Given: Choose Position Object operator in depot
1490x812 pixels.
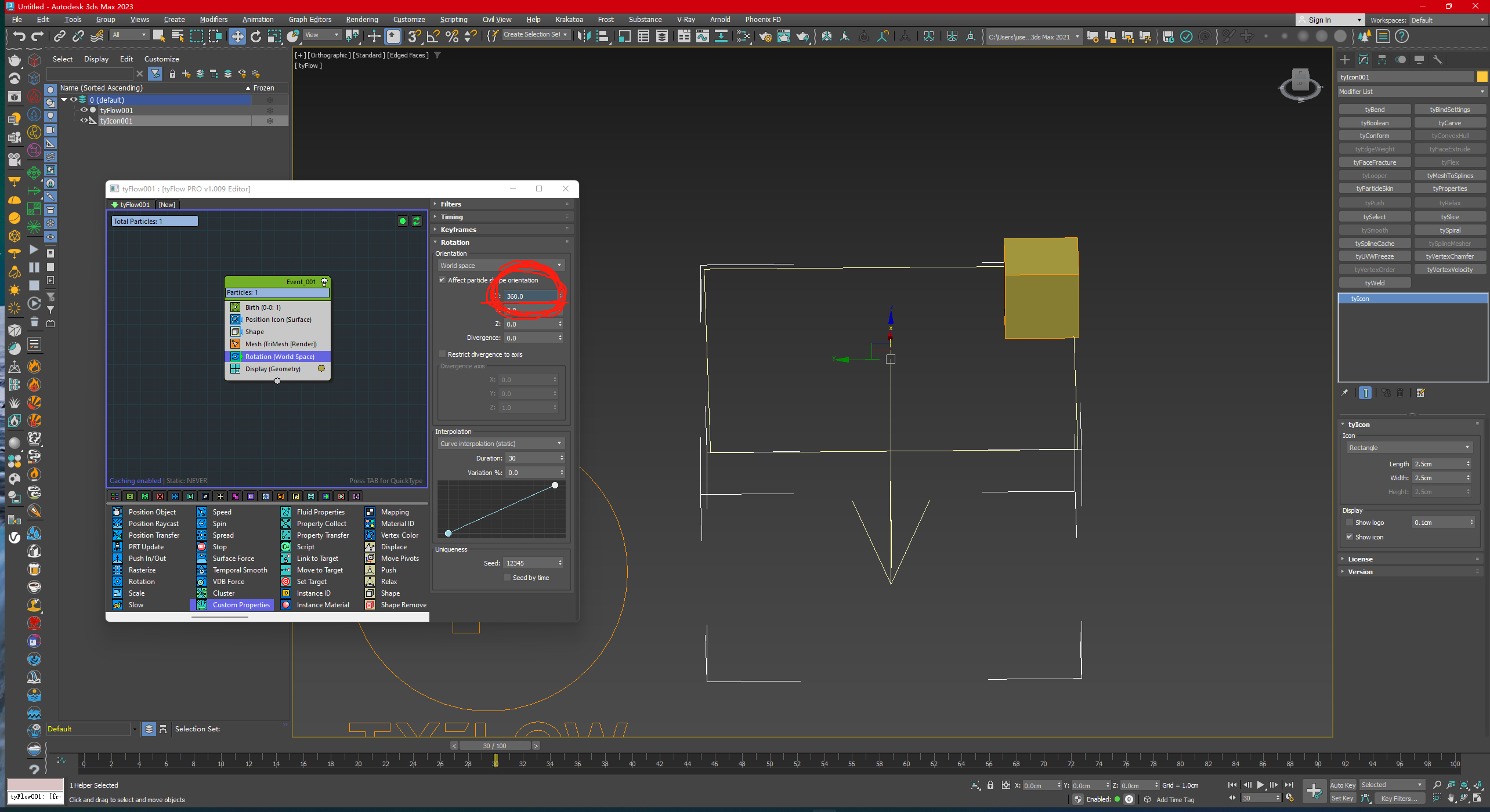Looking at the screenshot, I should [x=146, y=512].
